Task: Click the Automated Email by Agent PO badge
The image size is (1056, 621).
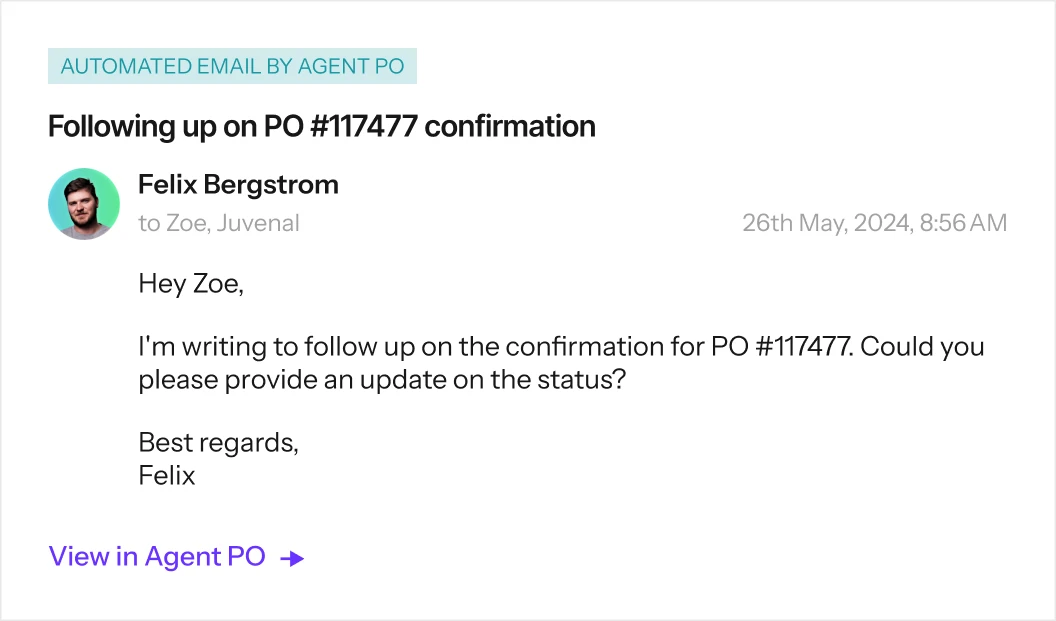Action: [232, 66]
